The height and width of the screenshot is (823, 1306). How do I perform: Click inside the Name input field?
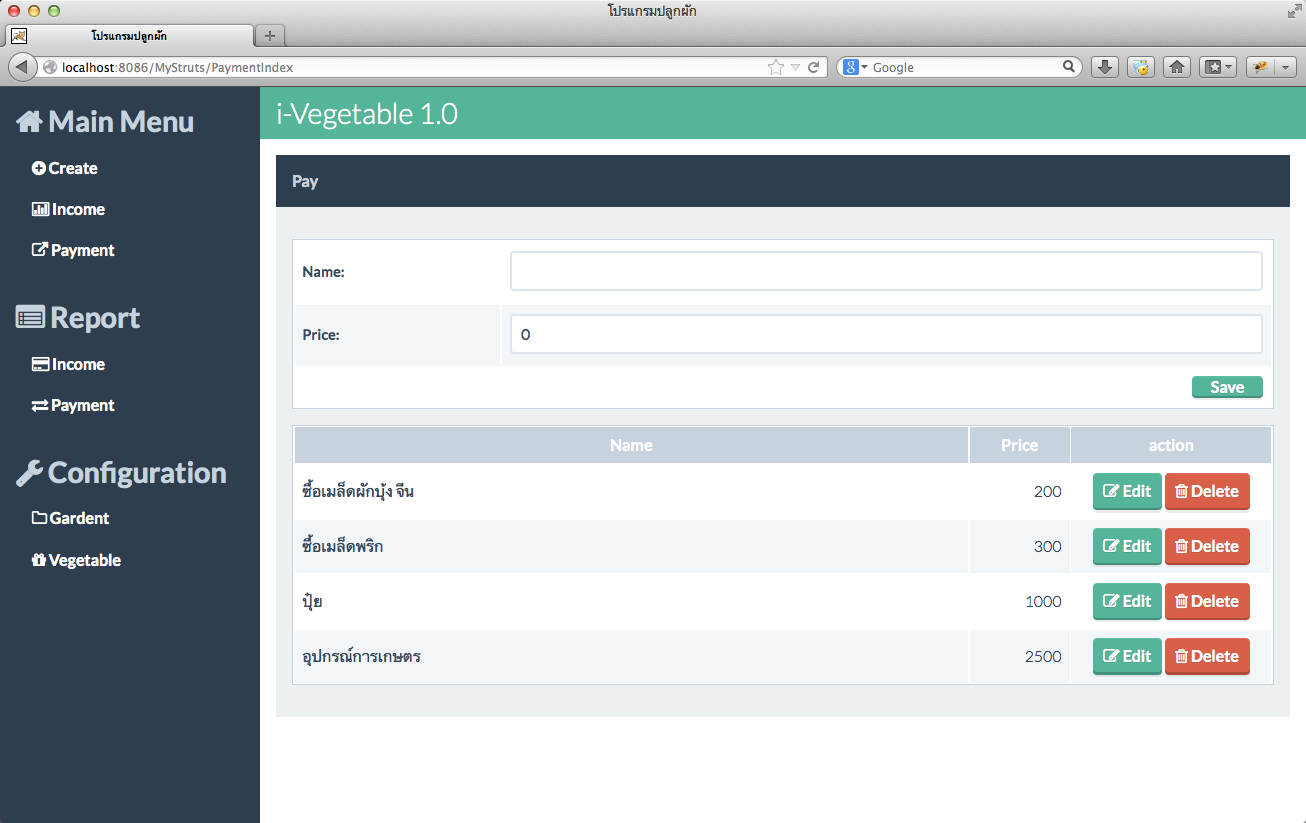coord(885,270)
